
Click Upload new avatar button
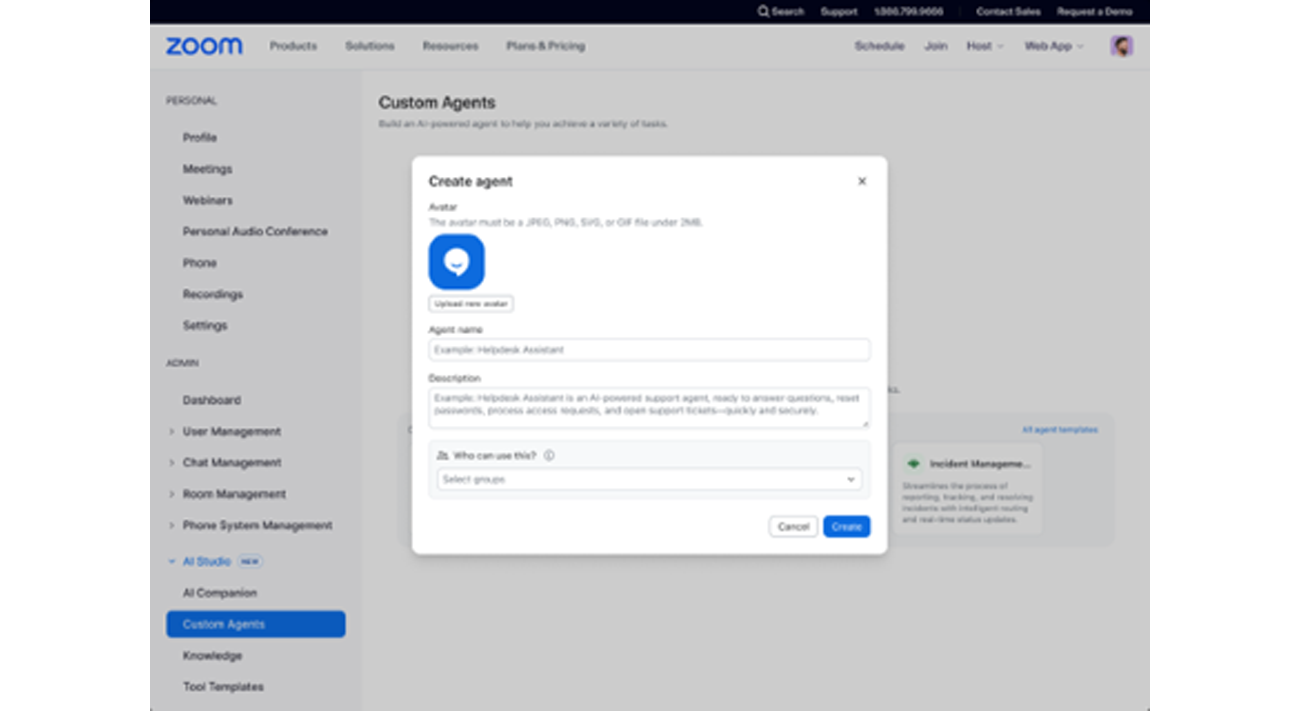471,304
